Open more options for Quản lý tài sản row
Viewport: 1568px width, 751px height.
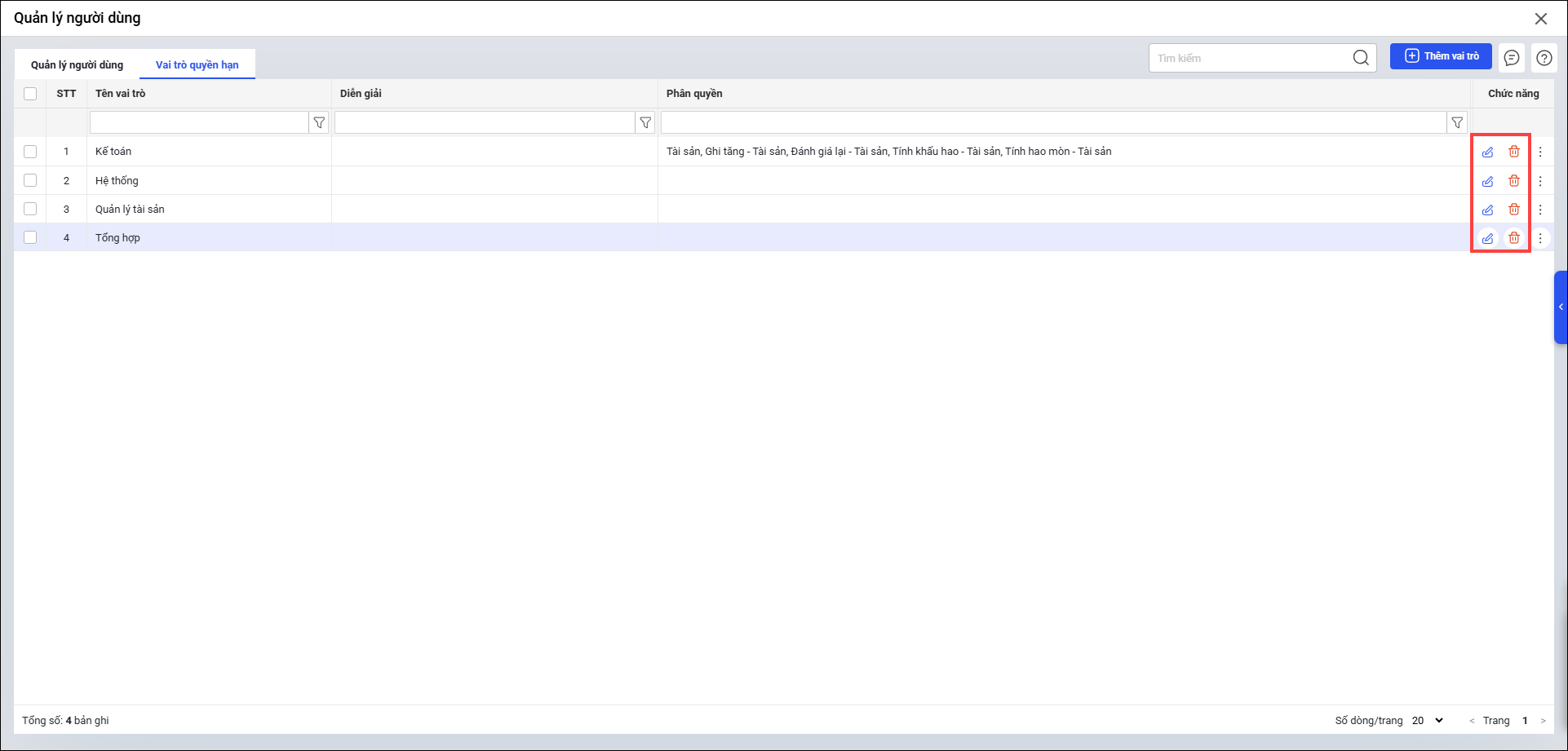(x=1540, y=210)
